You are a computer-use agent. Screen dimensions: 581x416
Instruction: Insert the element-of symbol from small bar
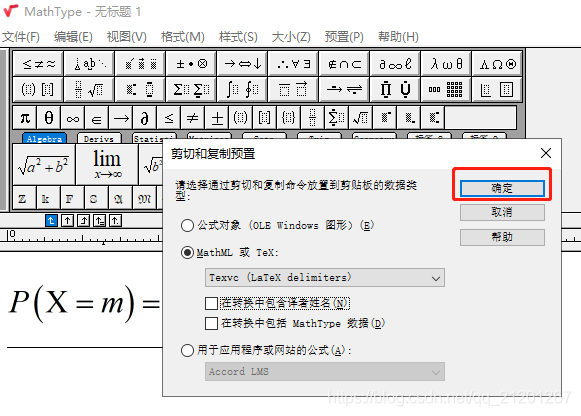(97, 118)
